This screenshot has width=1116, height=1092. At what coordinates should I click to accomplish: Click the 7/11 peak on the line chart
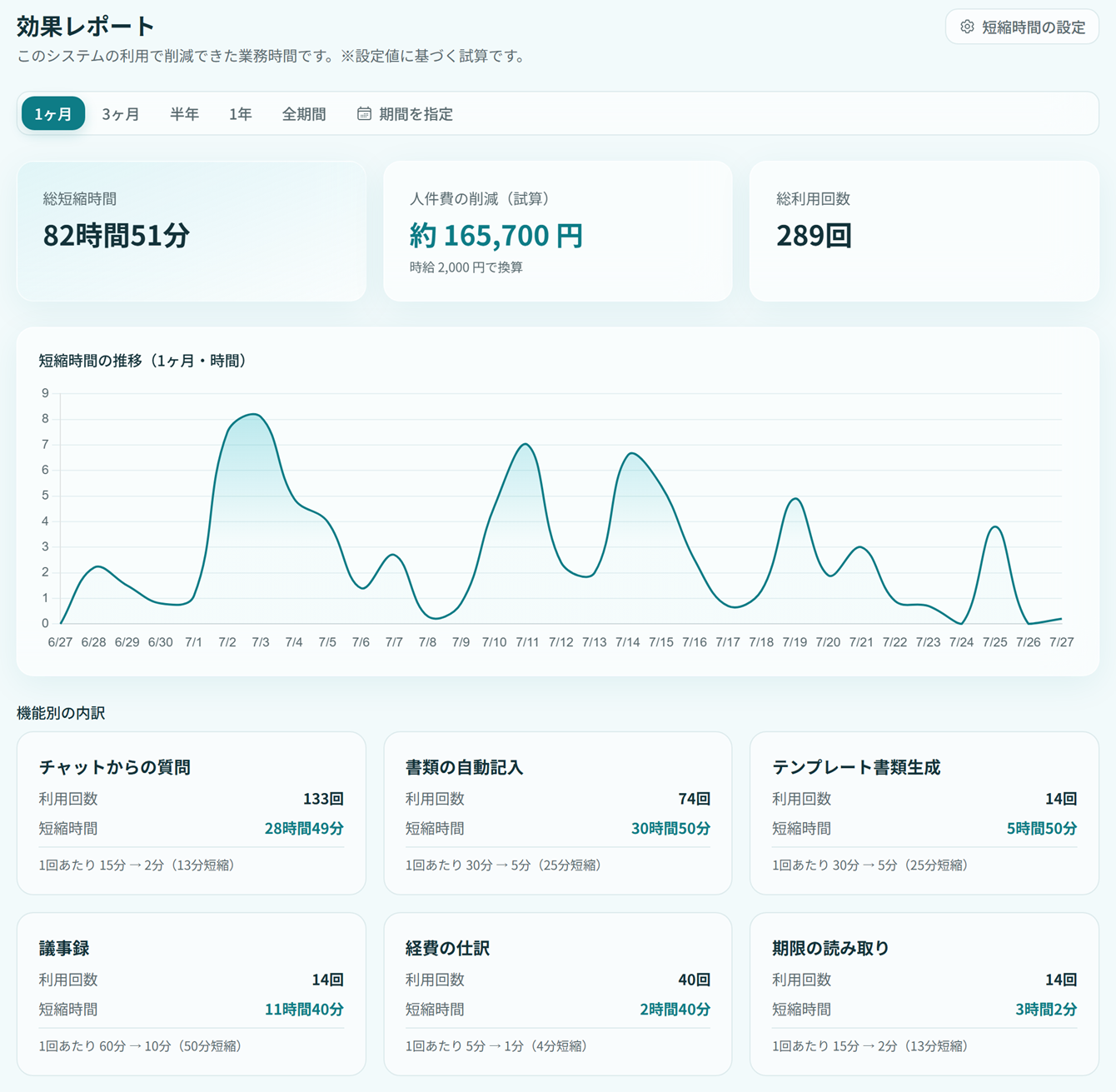(526, 445)
